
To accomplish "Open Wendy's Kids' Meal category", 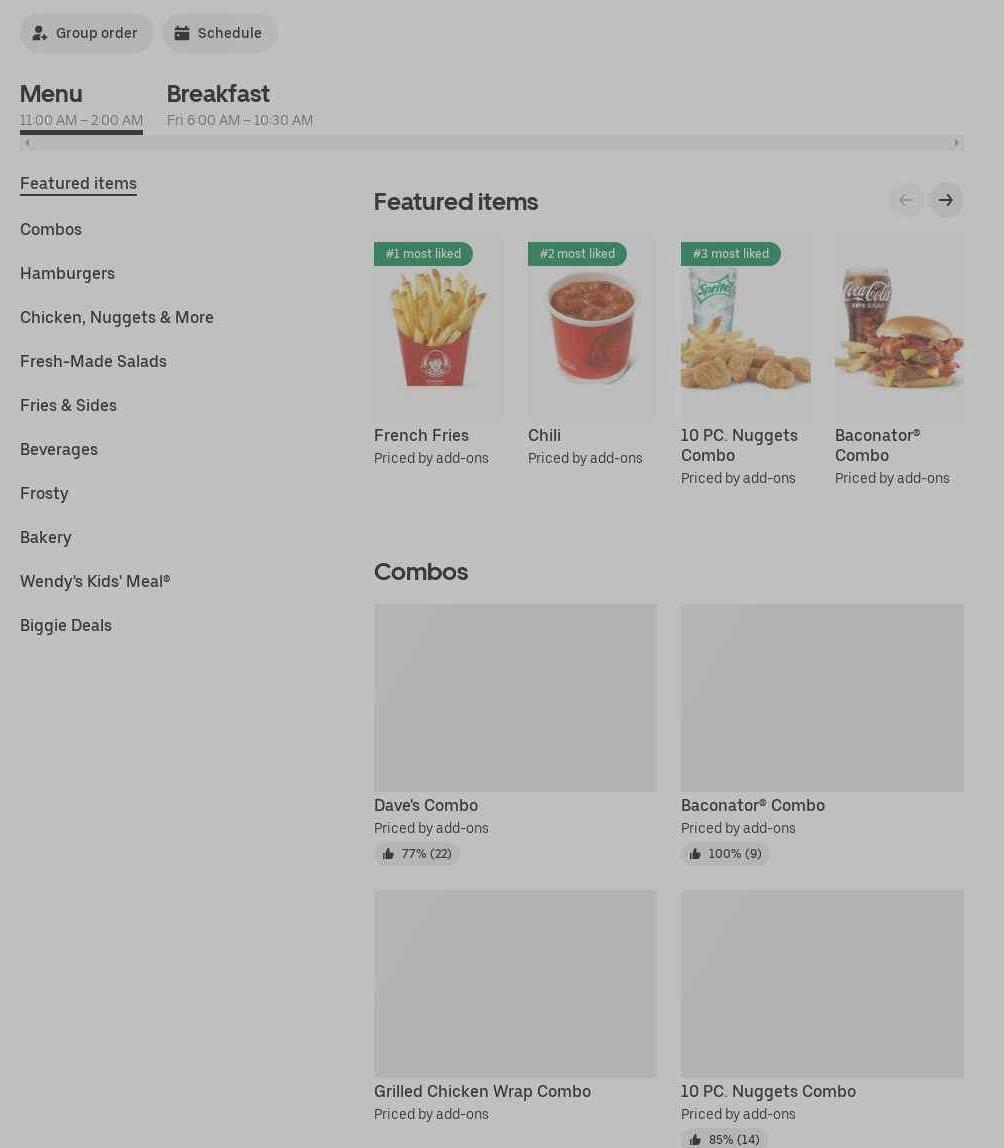I will coord(95,581).
